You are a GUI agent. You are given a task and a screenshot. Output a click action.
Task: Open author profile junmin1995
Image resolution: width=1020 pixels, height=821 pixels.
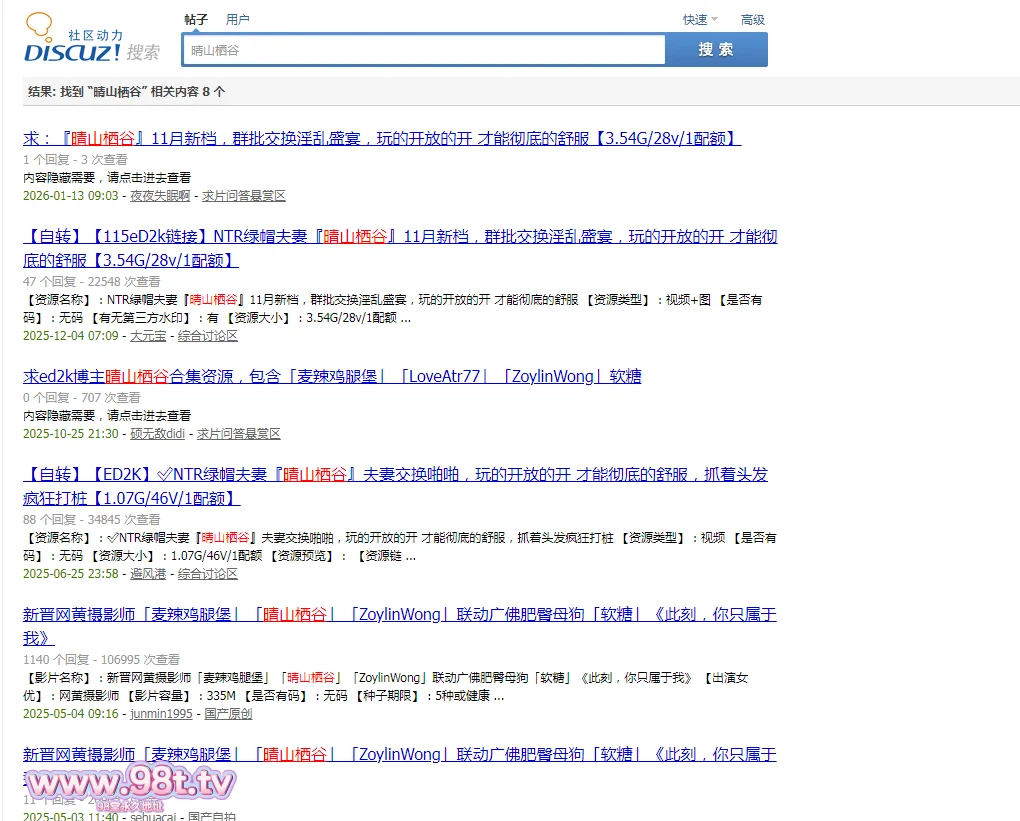tap(161, 714)
